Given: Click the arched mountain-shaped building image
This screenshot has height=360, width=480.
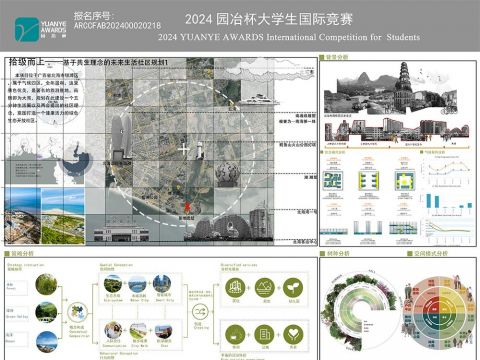Looking at the screenshot, I should click(x=222, y=227).
